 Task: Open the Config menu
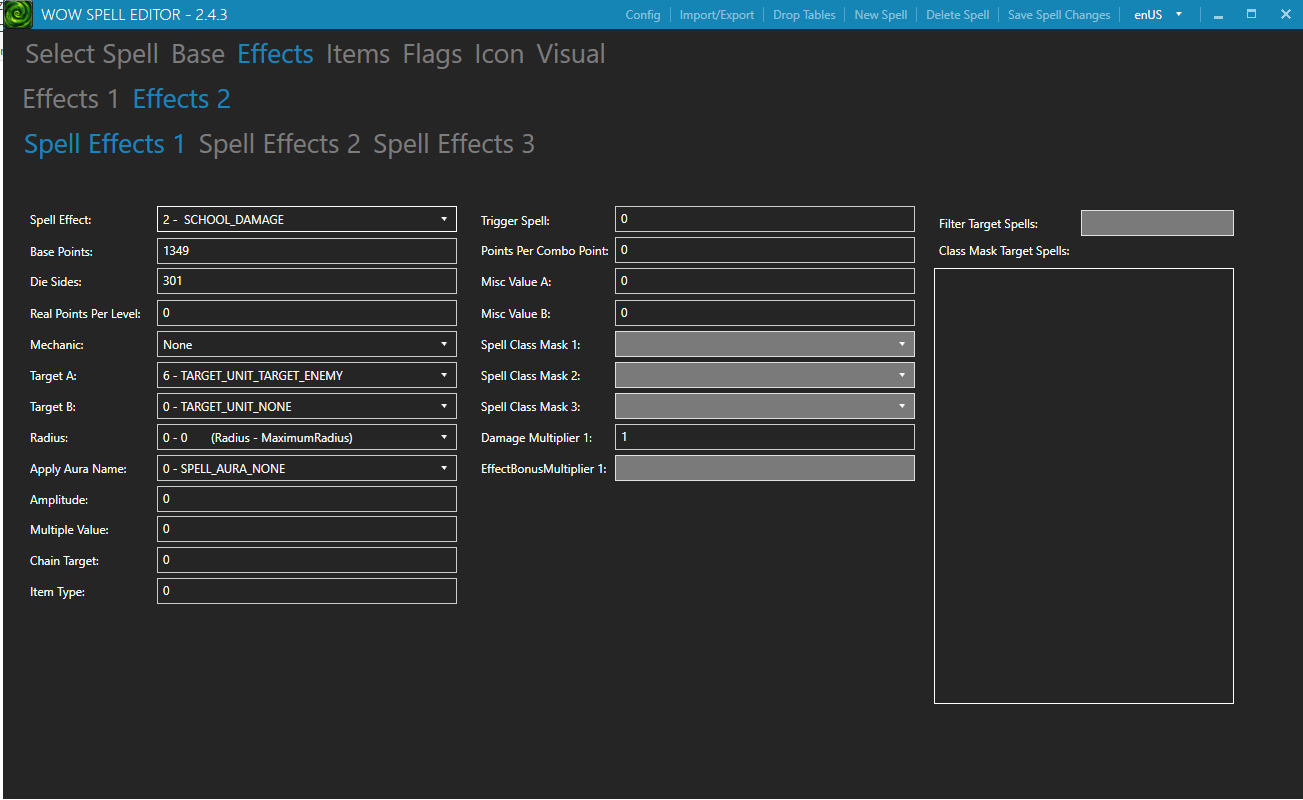[x=643, y=14]
